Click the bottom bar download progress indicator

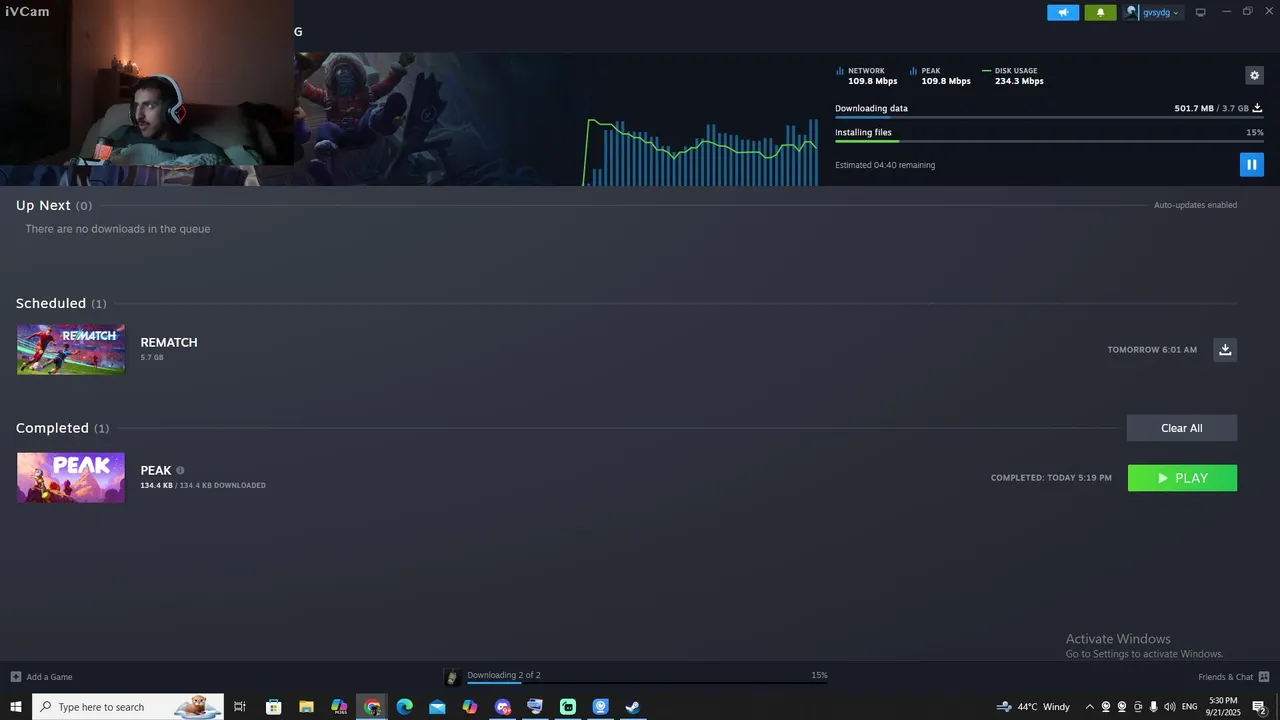647,684
